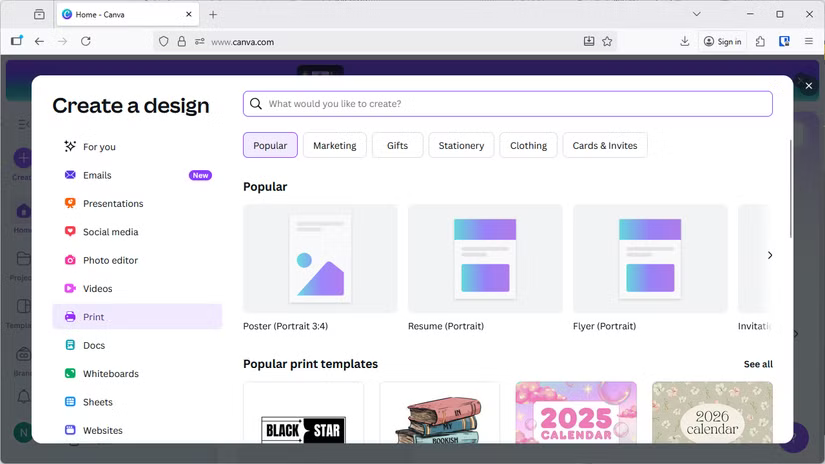Select the Whiteboards category

tap(110, 374)
